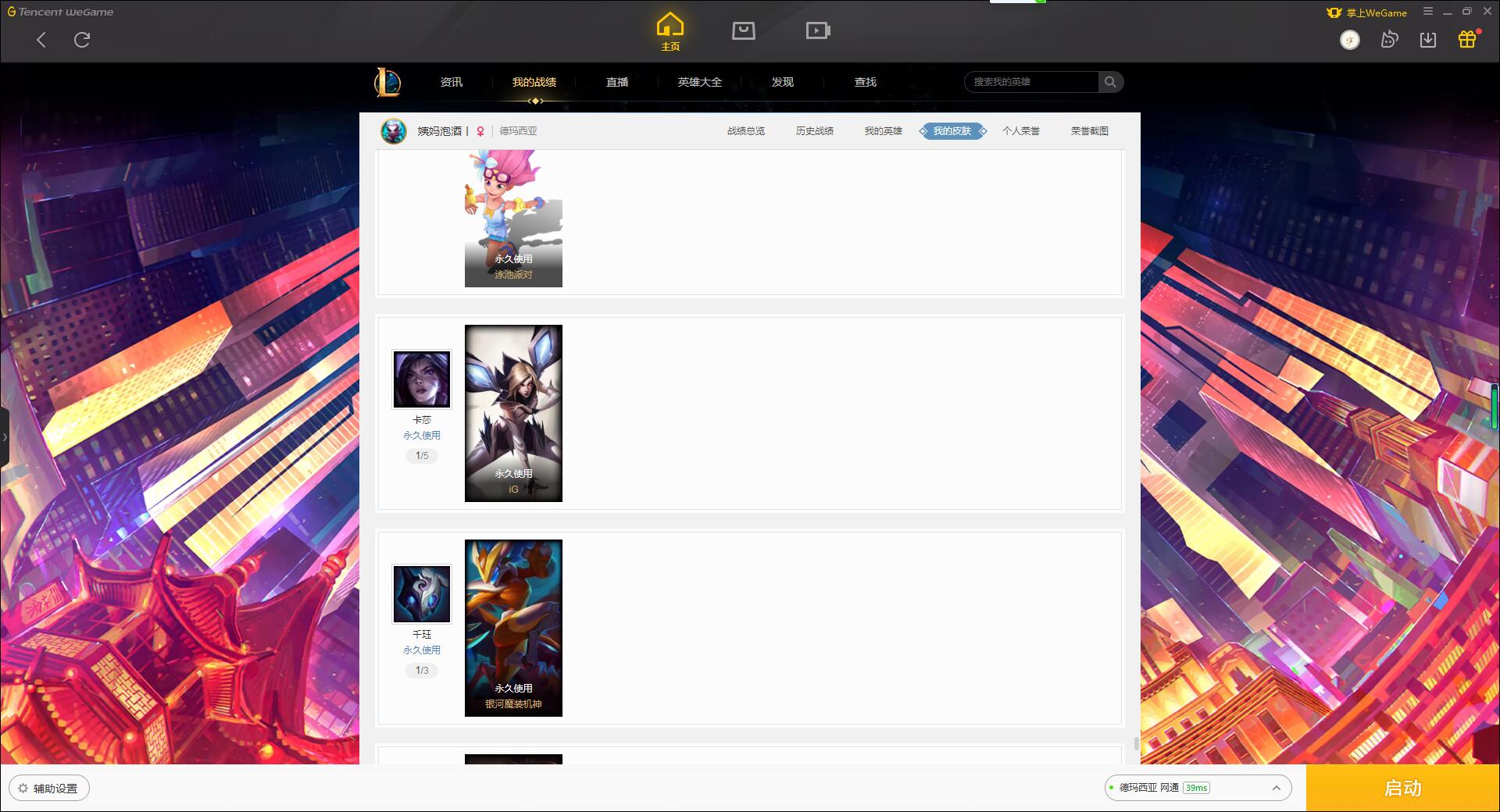Go back using the back arrow

pyautogui.click(x=41, y=40)
